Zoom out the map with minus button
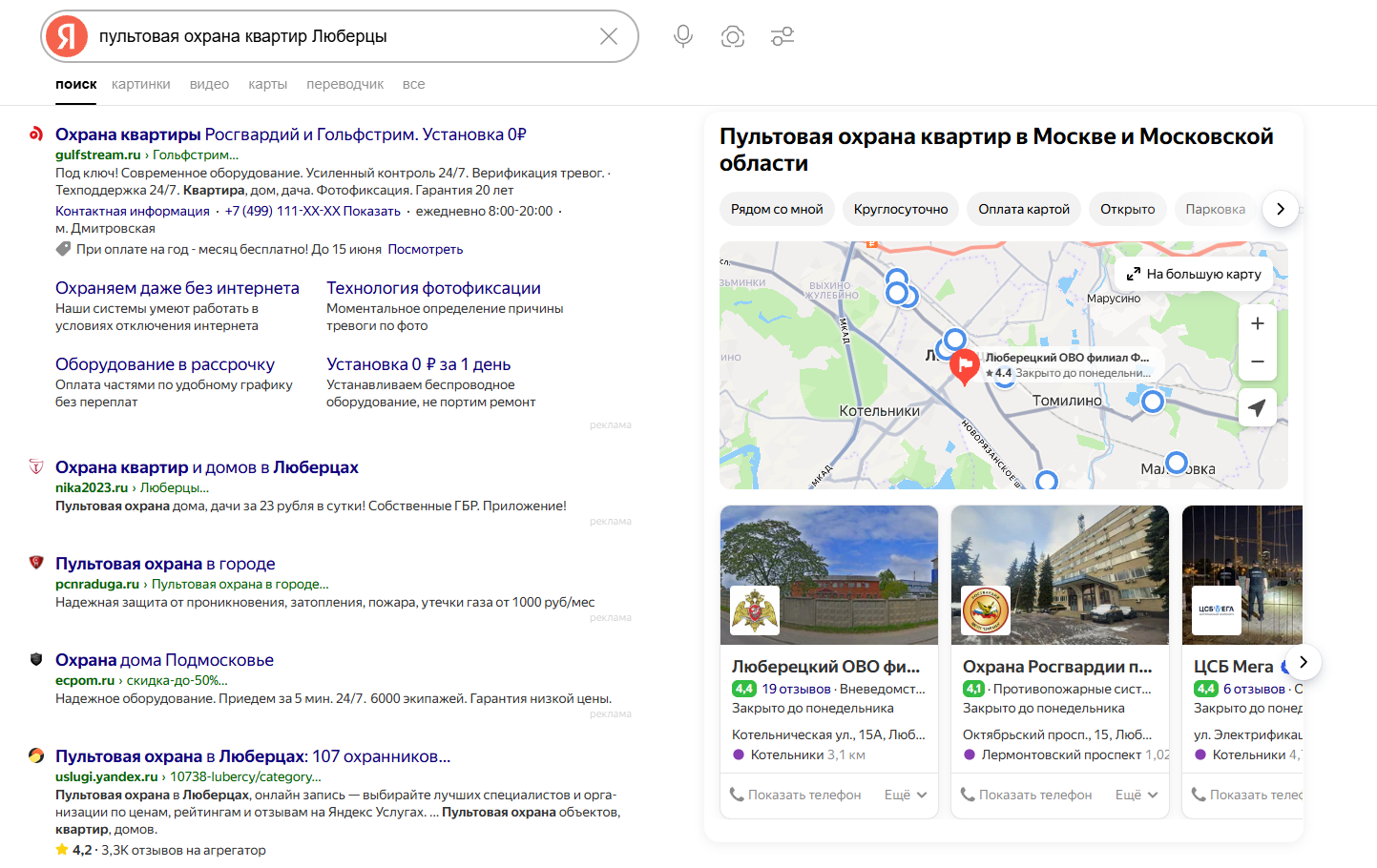The height and width of the screenshot is (868, 1377). coord(1258,362)
